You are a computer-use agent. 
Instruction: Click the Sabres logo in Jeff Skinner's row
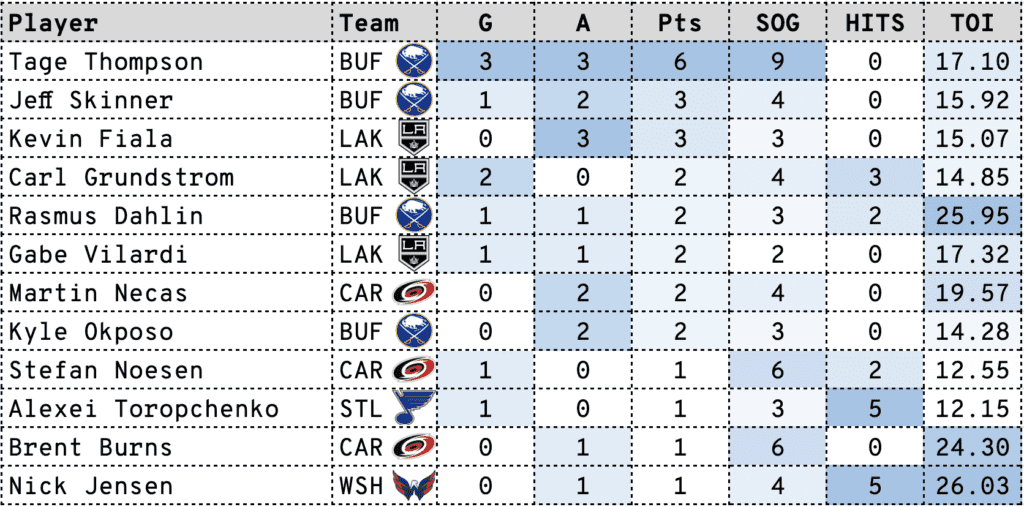[x=413, y=100]
